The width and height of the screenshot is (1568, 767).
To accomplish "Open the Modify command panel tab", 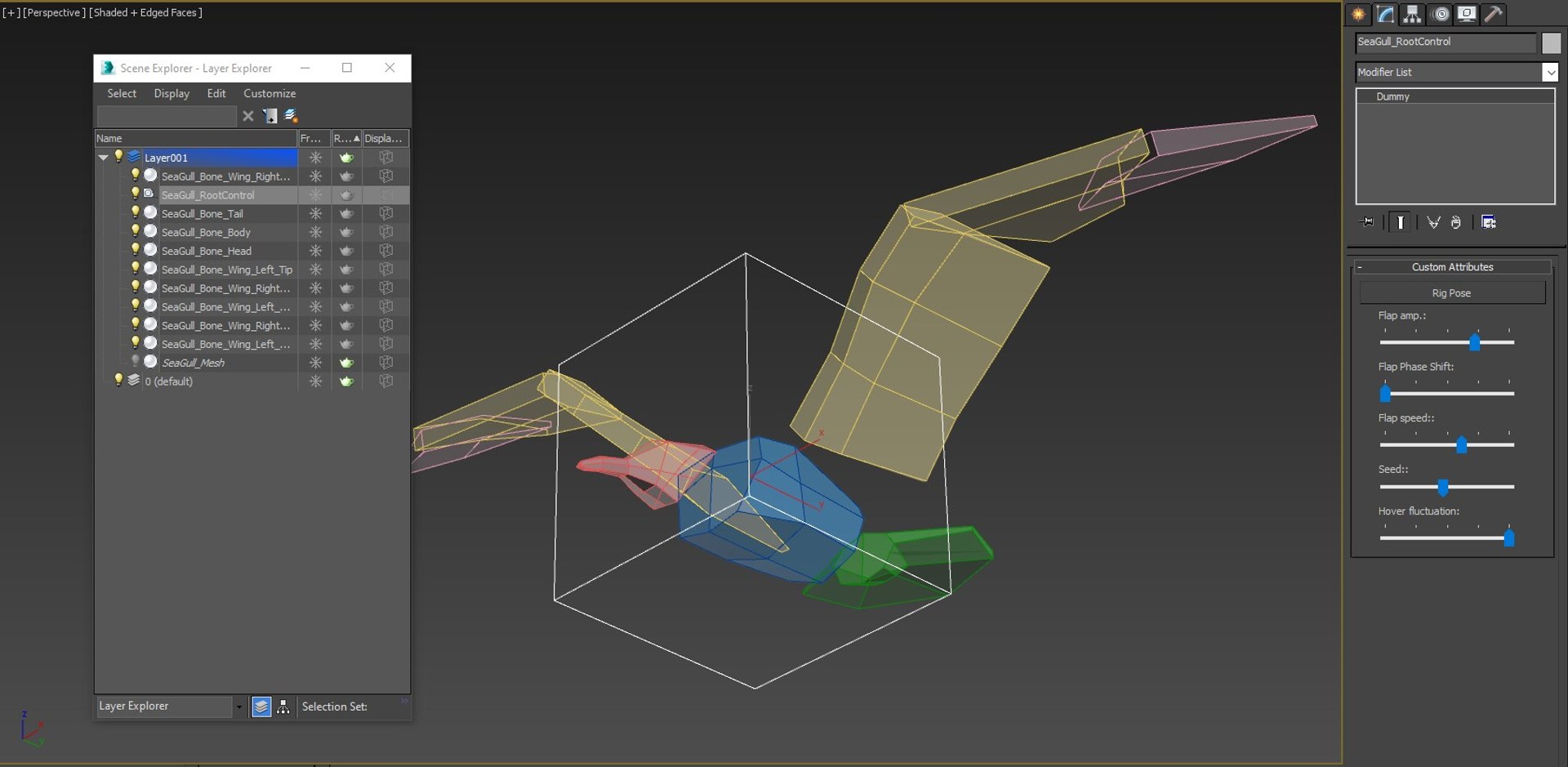I will [x=1385, y=14].
